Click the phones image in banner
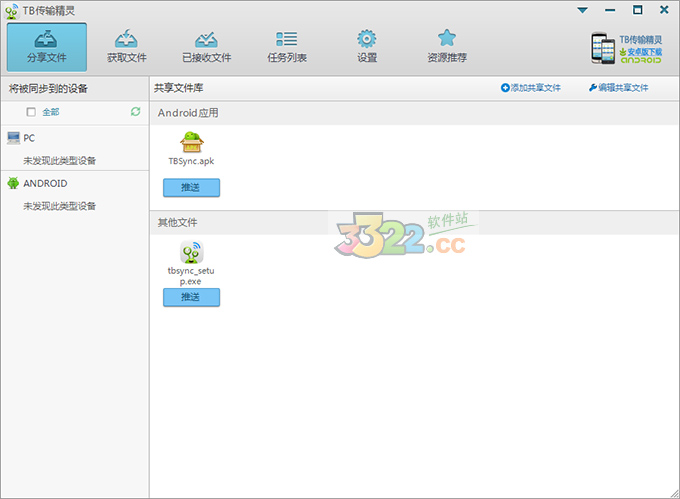Image resolution: width=680 pixels, height=499 pixels. tap(603, 48)
